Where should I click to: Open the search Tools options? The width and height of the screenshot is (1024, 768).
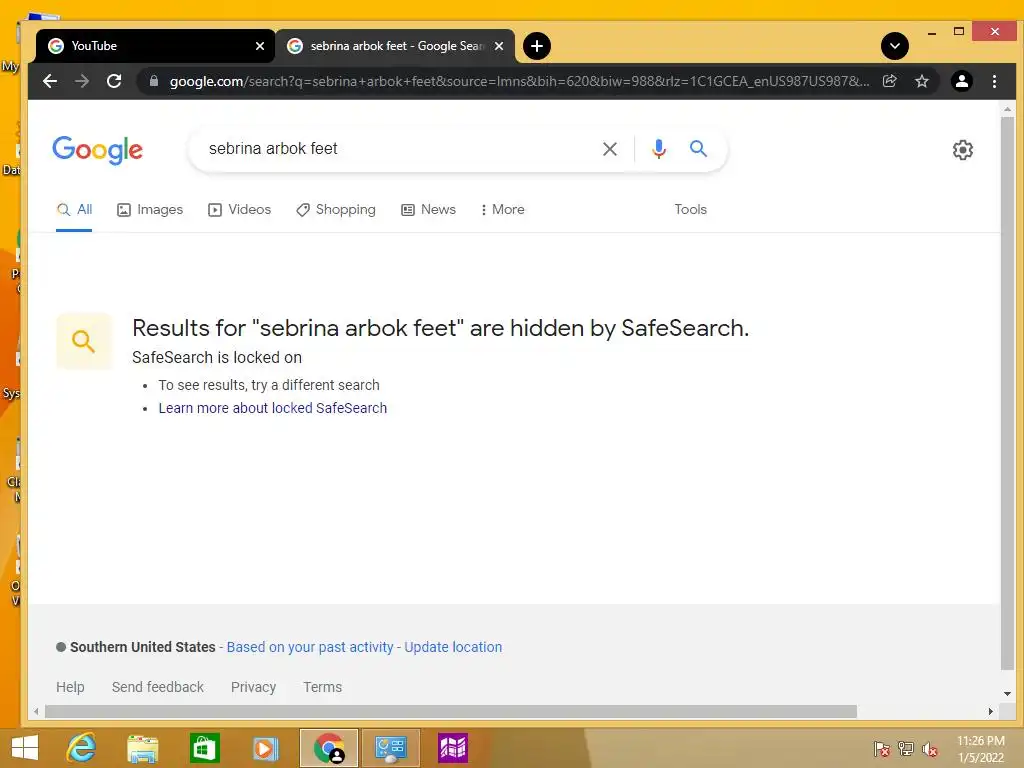(x=690, y=210)
